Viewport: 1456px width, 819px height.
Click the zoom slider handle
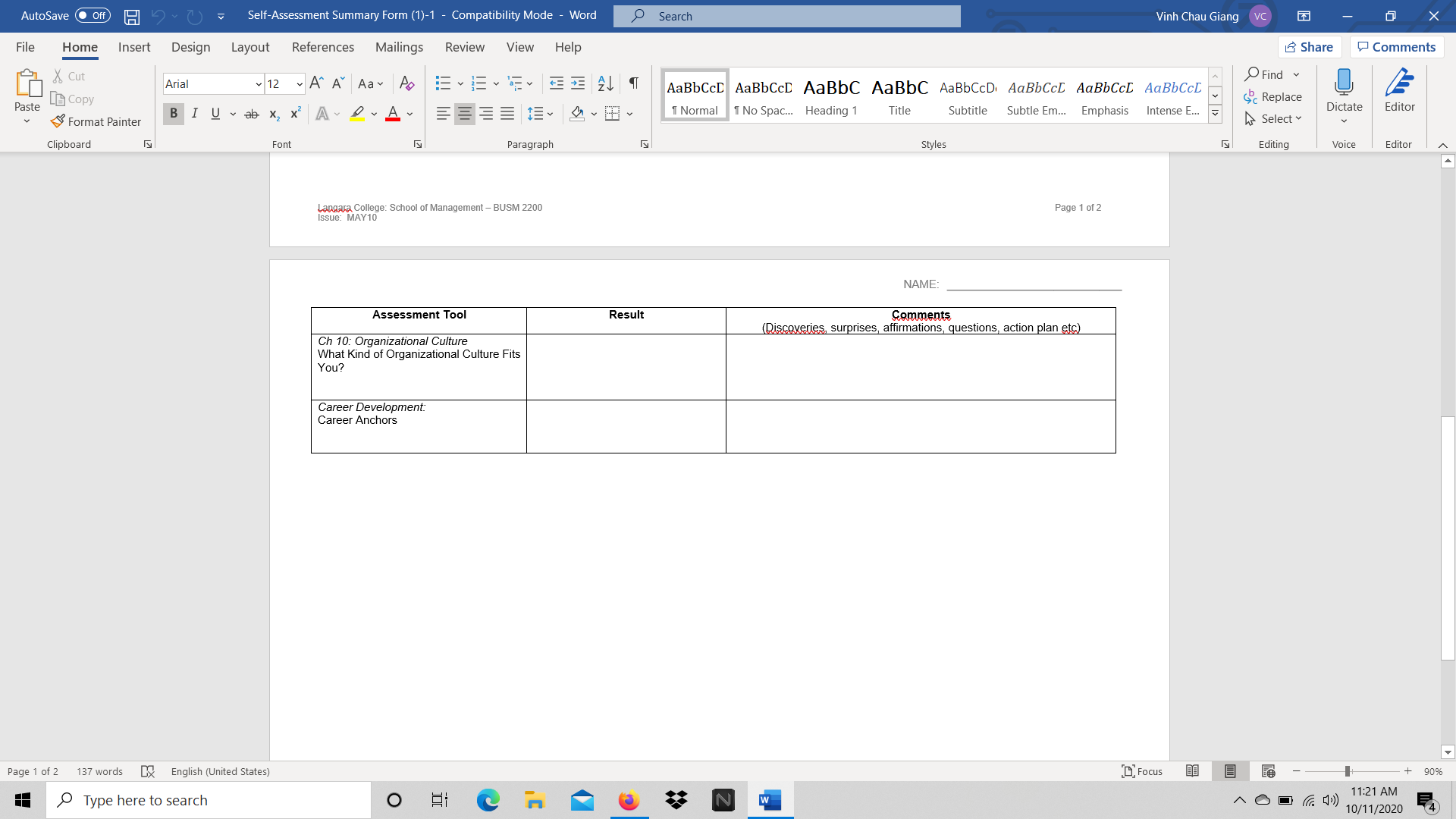[1348, 771]
